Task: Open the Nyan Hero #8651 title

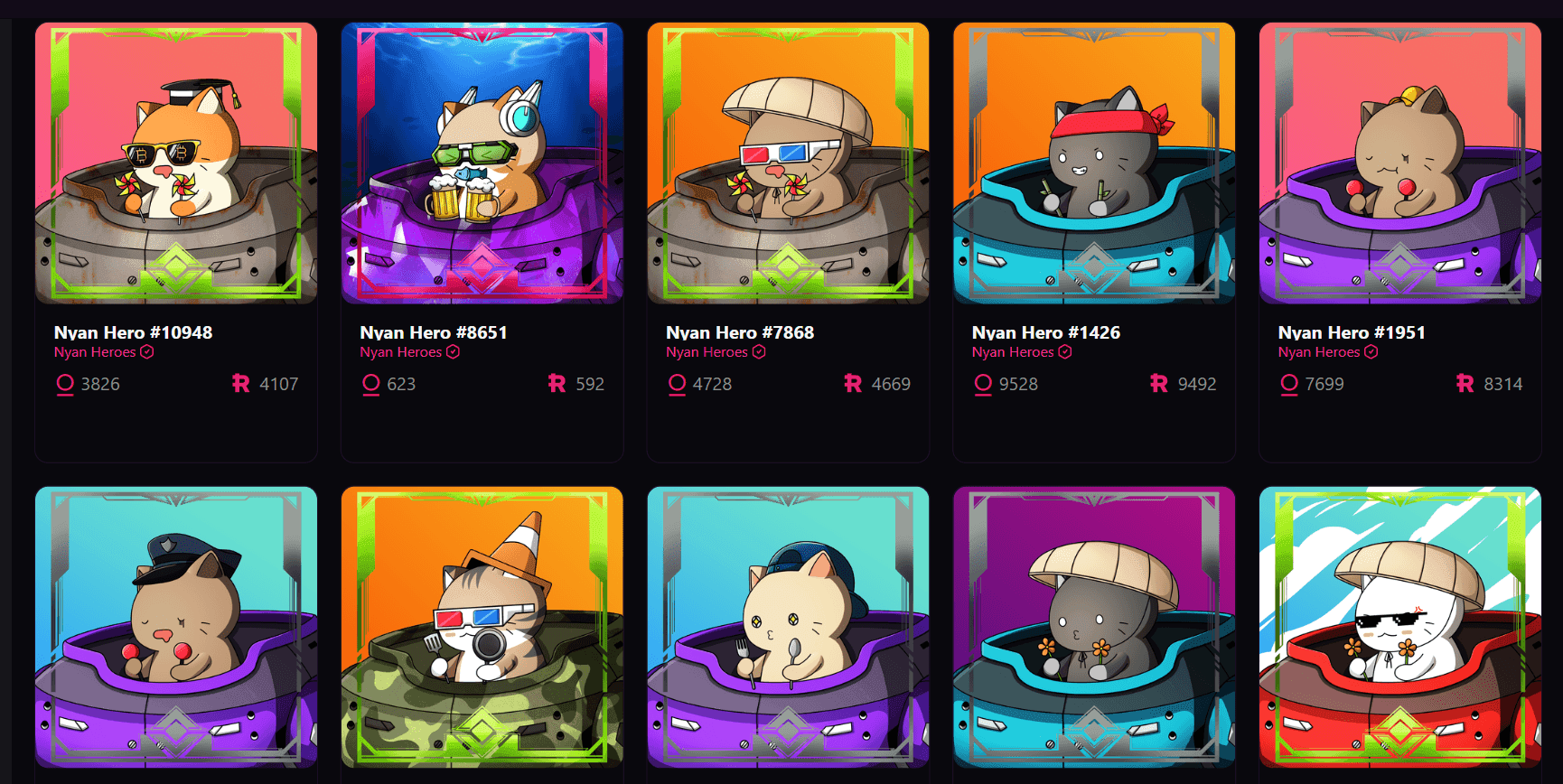Action: tap(434, 332)
